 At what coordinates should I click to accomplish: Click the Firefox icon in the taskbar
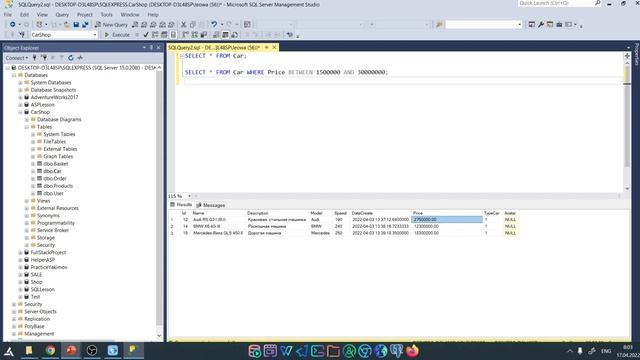tap(412, 351)
